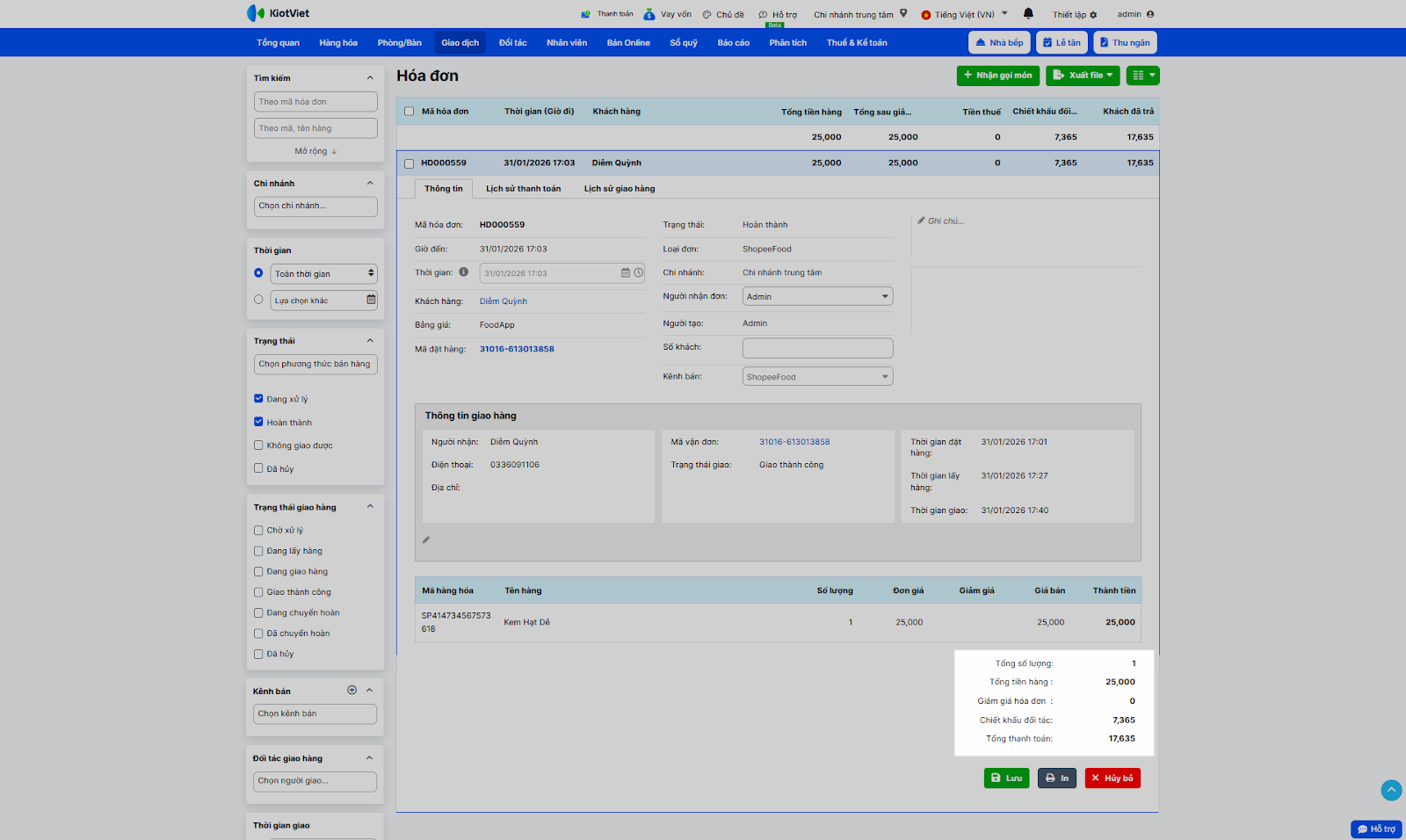
Task: Check Đã hủy under Trạng thái
Action: (258, 468)
